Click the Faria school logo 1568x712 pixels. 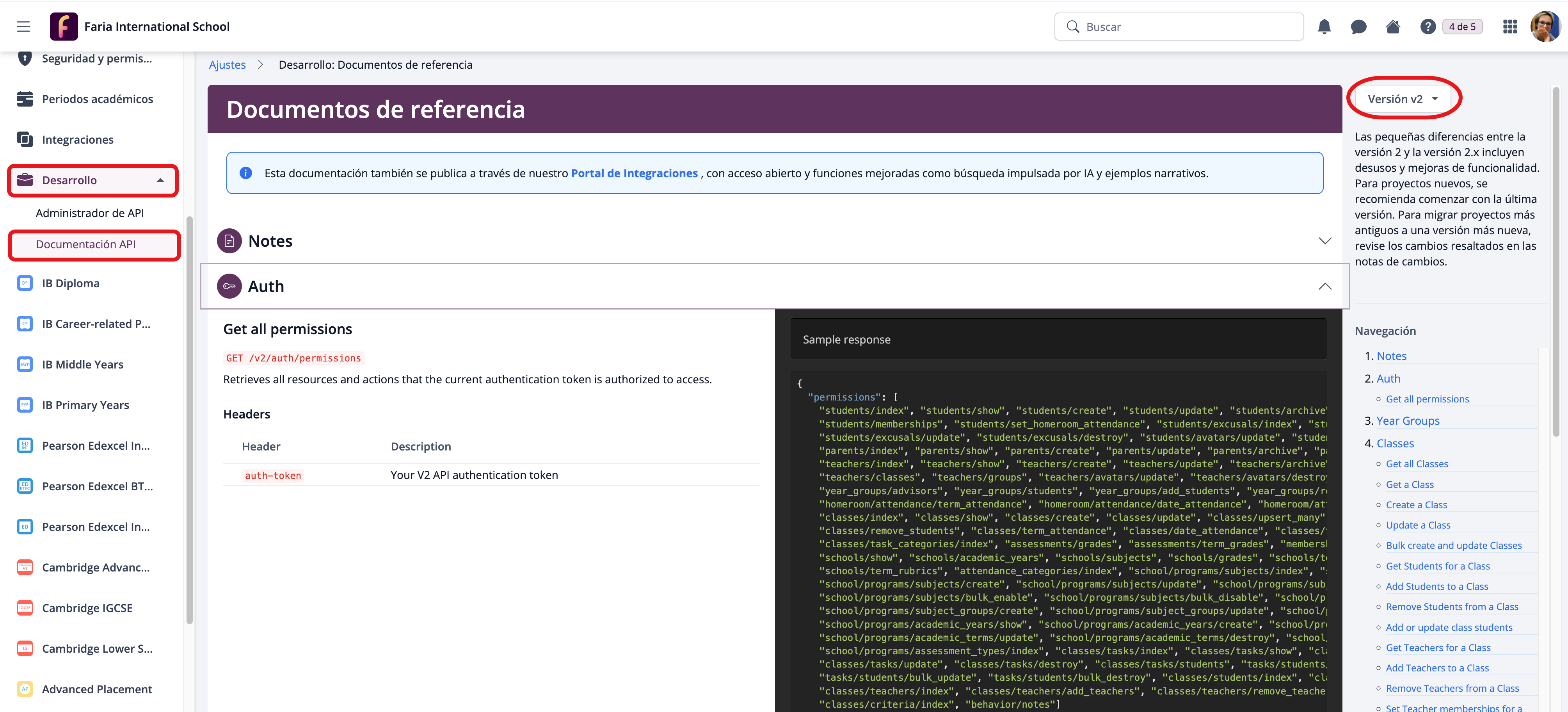63,27
